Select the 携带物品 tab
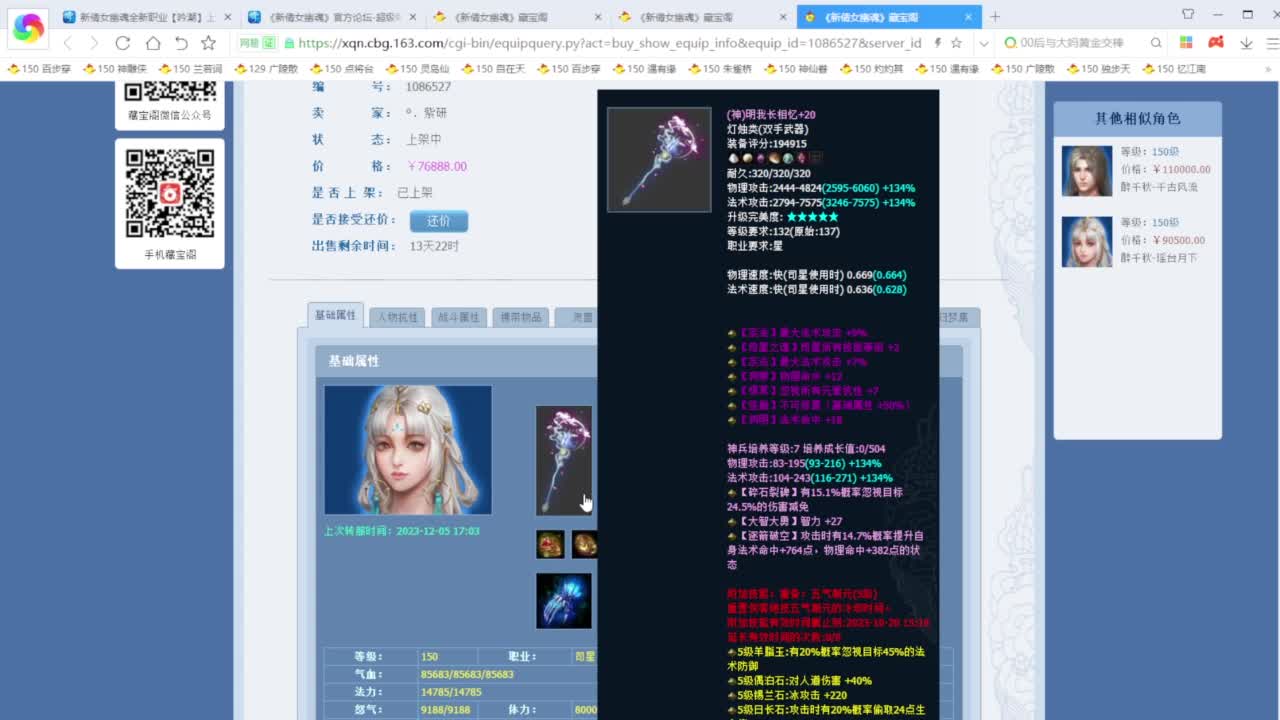This screenshot has height=720, width=1280. [521, 317]
